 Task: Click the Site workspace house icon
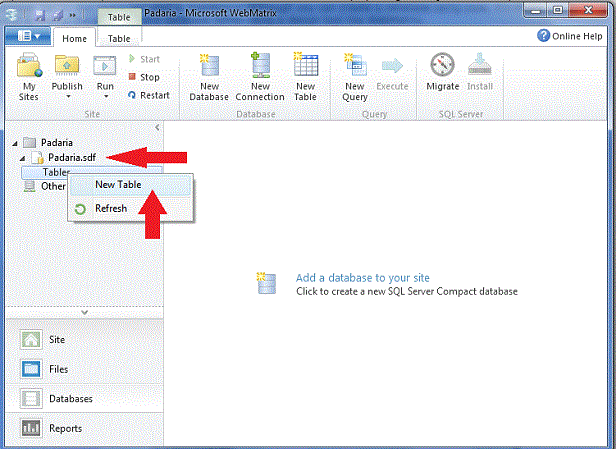coord(31,339)
